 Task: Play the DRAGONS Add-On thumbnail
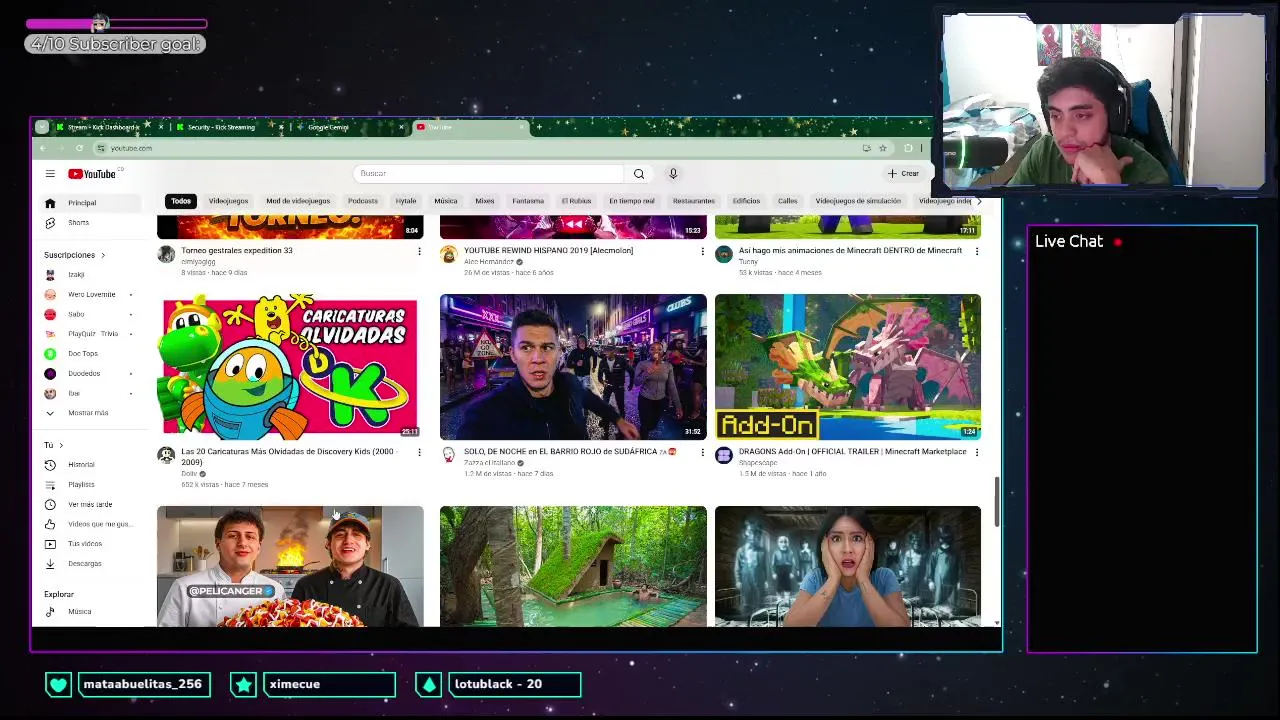(848, 367)
